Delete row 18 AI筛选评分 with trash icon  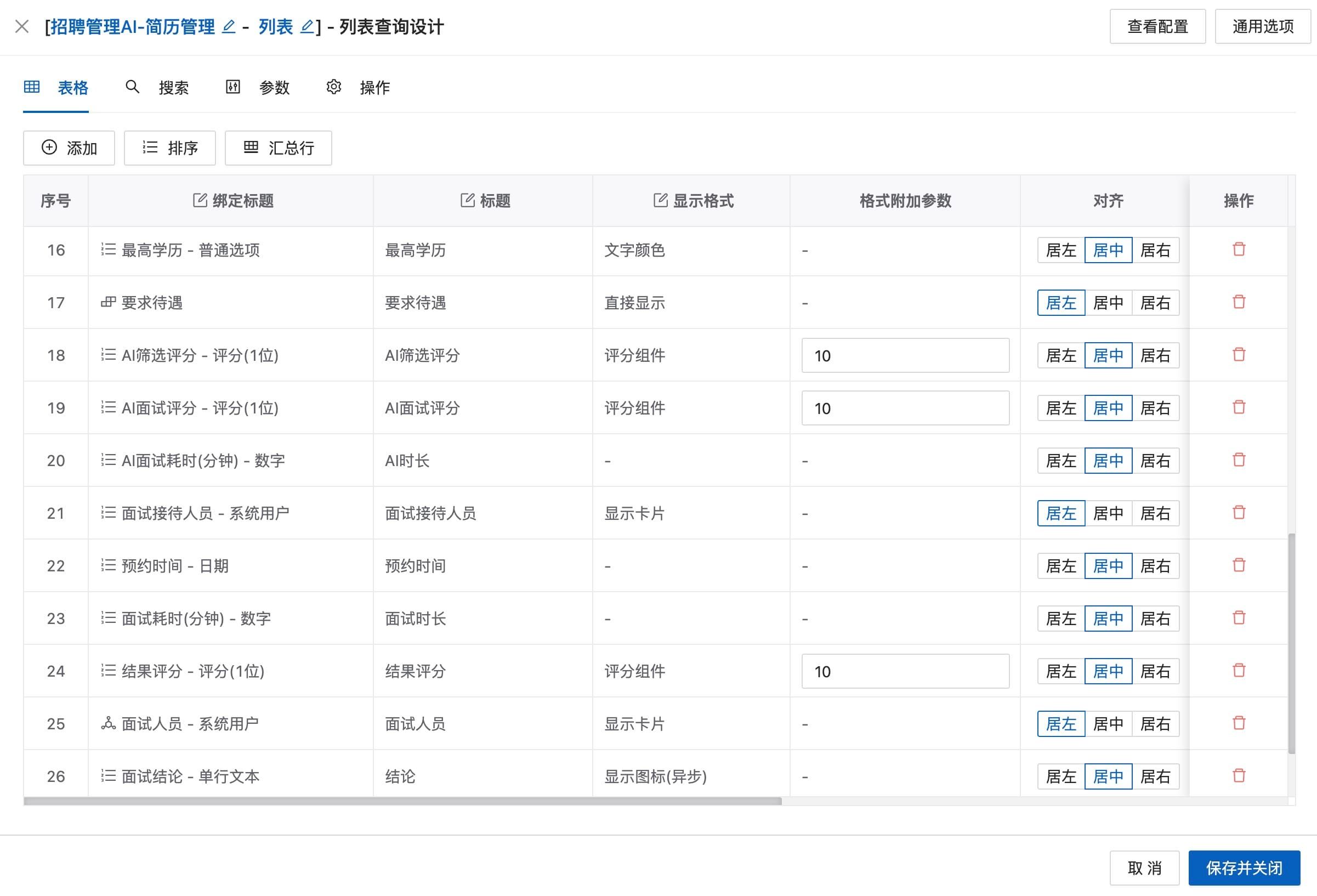1239,355
